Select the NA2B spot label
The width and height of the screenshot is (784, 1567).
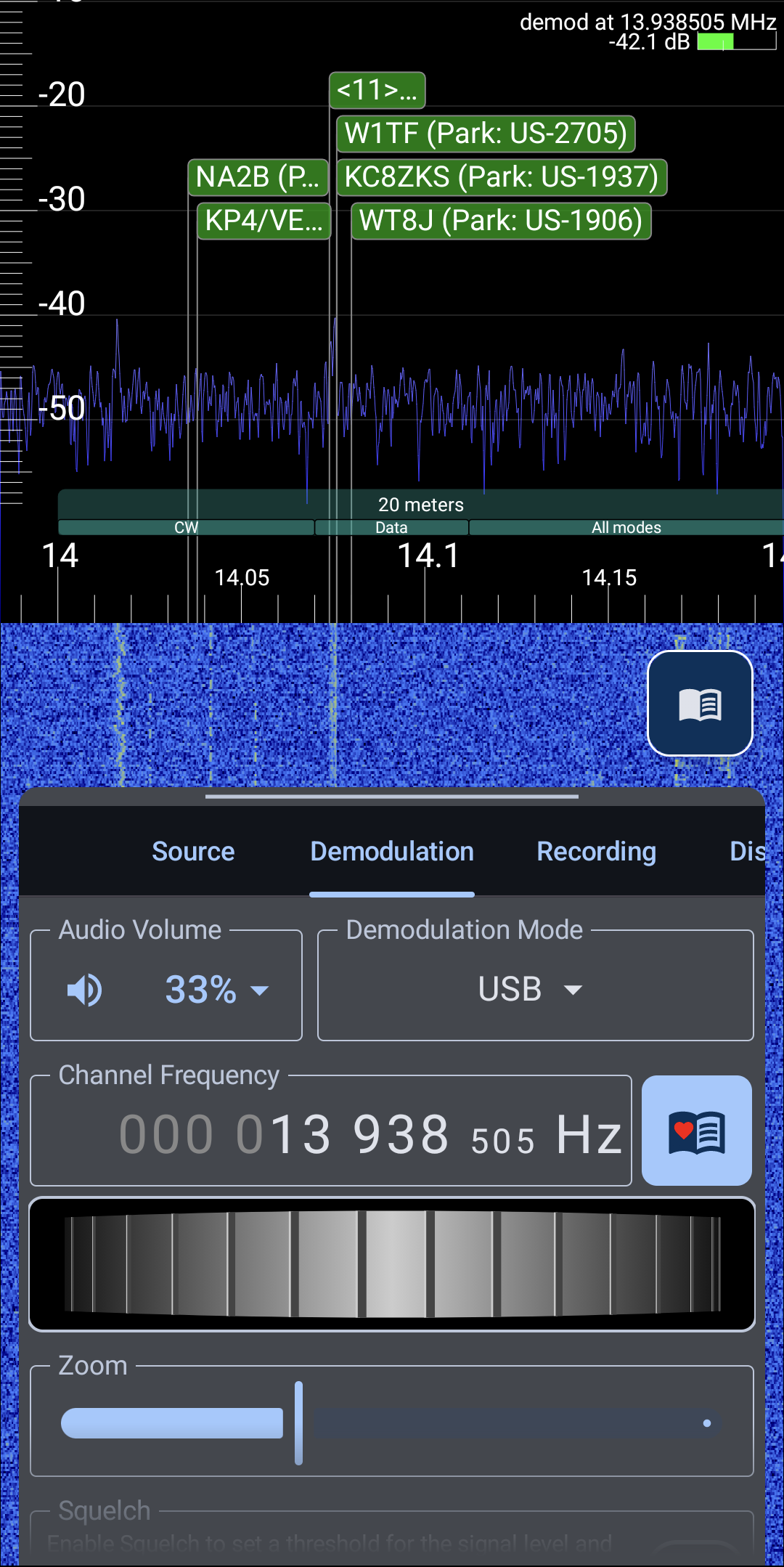258,177
